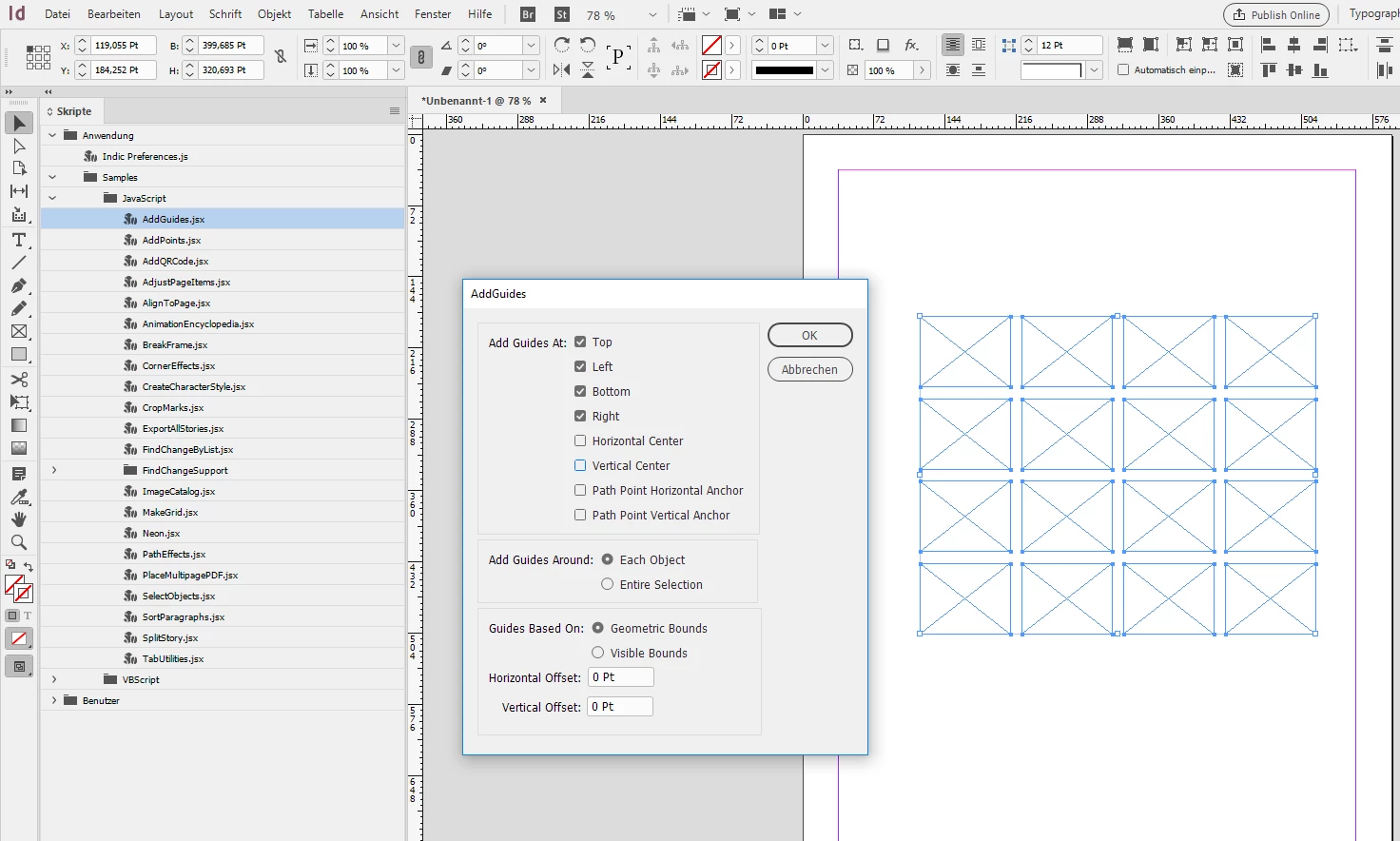Screen dimensions: 1400x841
Task: Open the Fenster menu
Action: pos(433,14)
